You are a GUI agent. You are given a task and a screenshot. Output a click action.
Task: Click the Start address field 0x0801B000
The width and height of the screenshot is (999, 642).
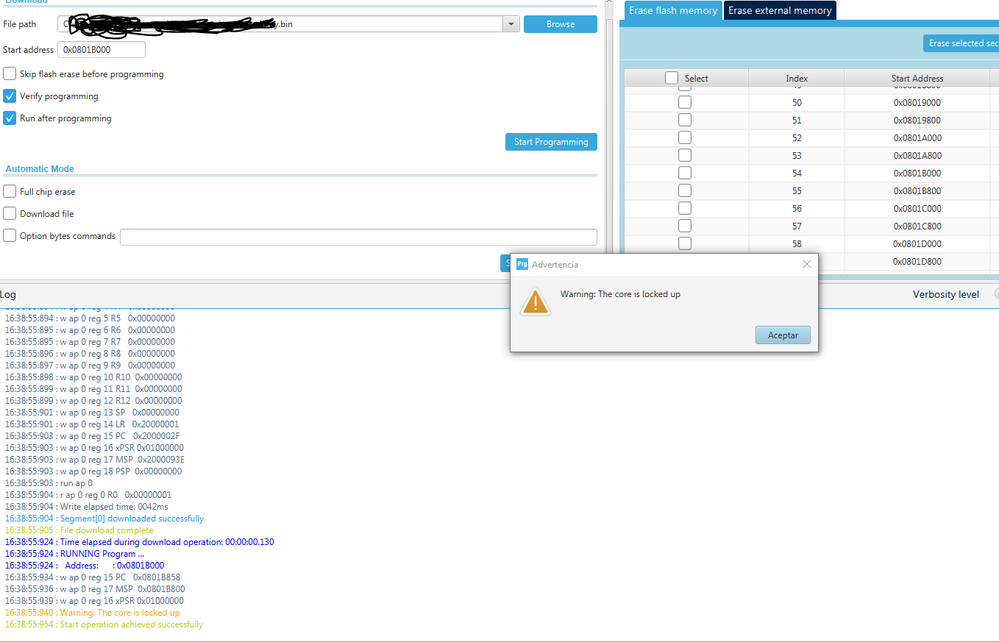point(101,50)
